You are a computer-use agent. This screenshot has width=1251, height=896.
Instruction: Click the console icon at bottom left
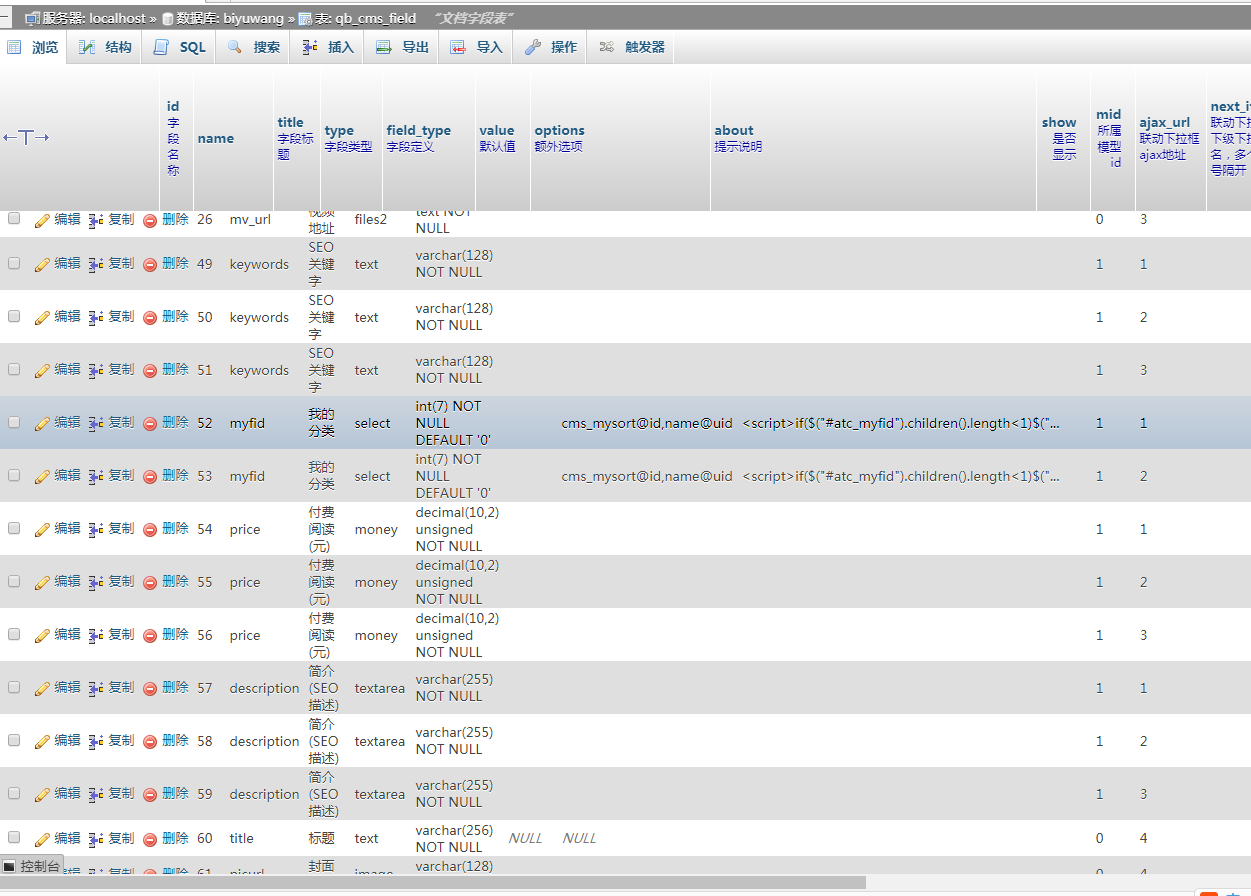coord(10,866)
